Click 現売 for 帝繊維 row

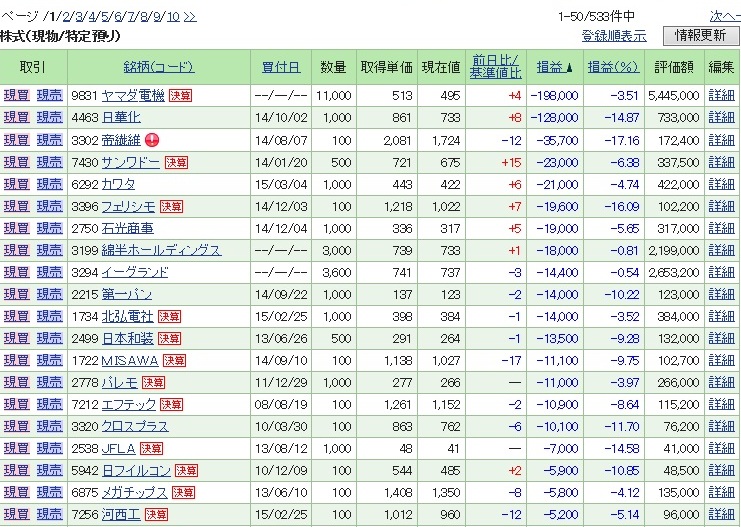[50, 140]
